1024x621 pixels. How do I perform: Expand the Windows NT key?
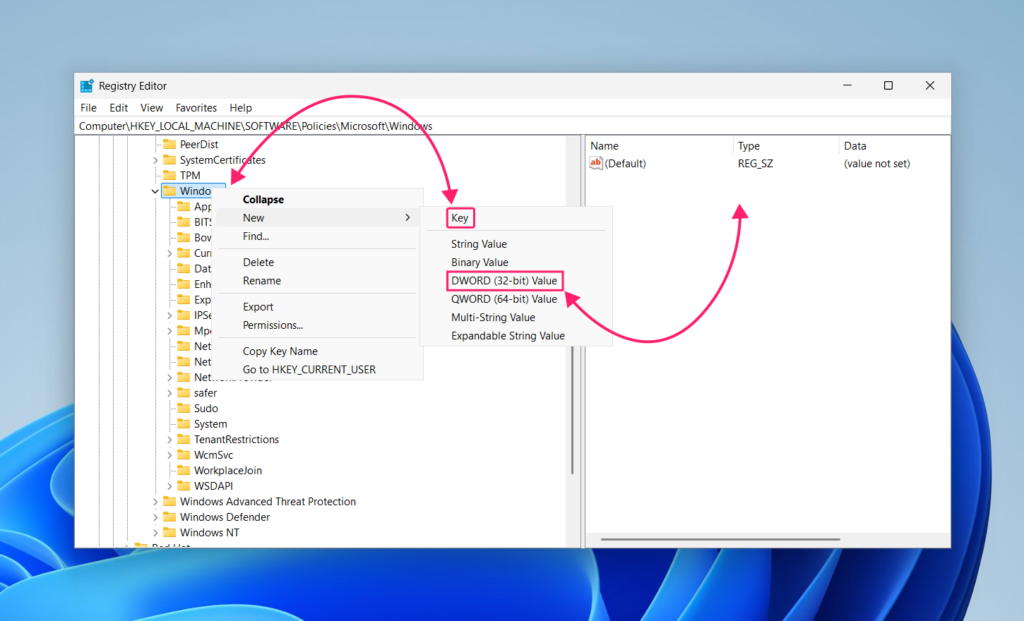click(x=155, y=533)
